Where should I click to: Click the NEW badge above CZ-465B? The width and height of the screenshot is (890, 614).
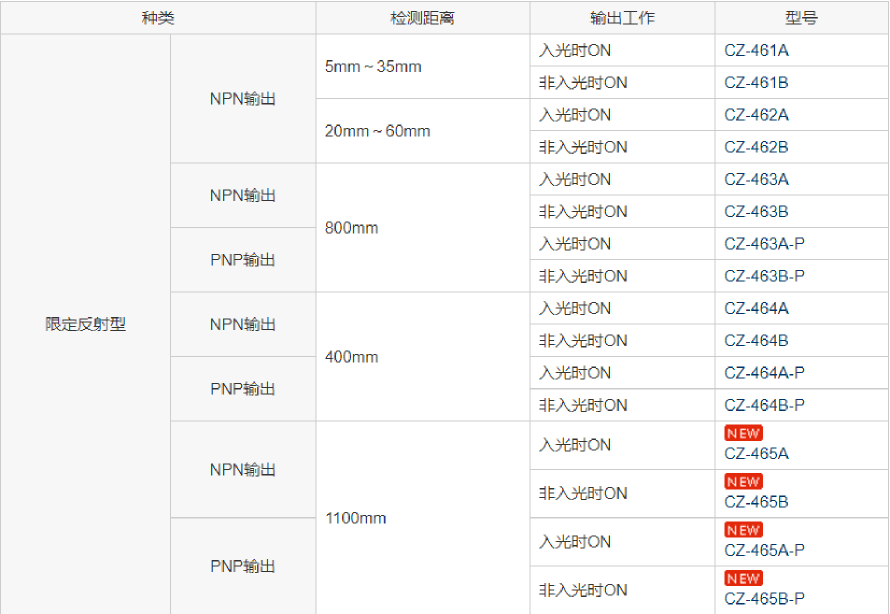(743, 482)
